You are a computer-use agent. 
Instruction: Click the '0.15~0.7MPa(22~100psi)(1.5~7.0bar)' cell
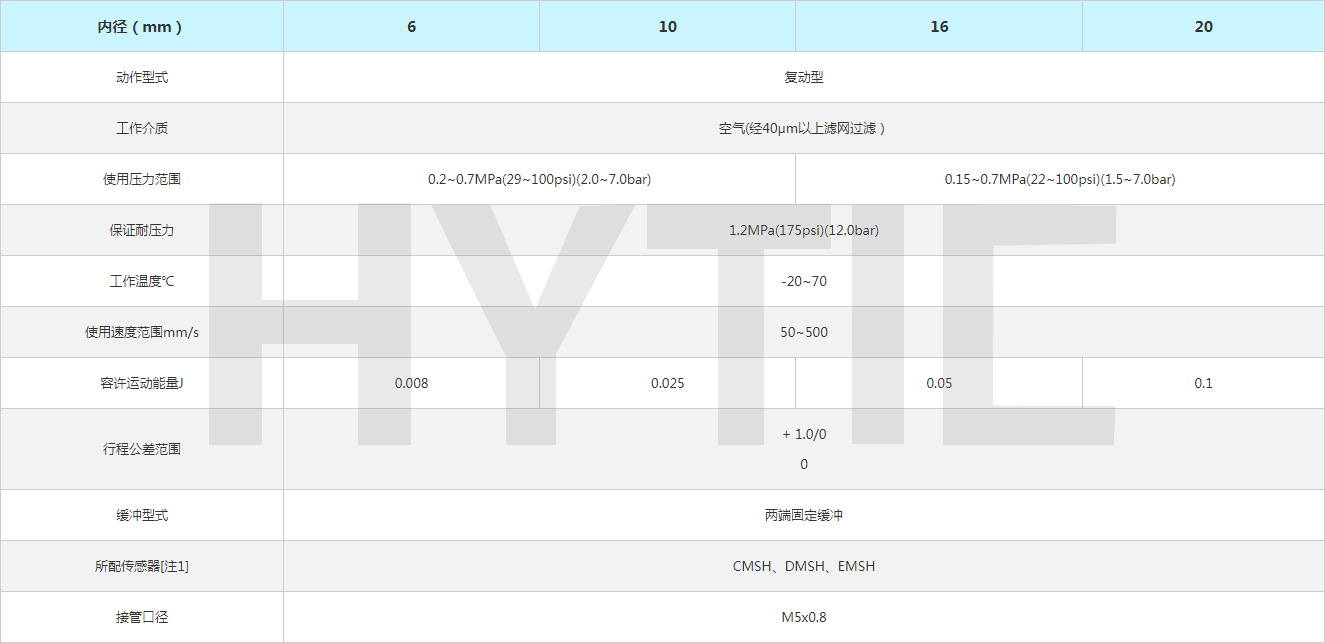click(1060, 179)
